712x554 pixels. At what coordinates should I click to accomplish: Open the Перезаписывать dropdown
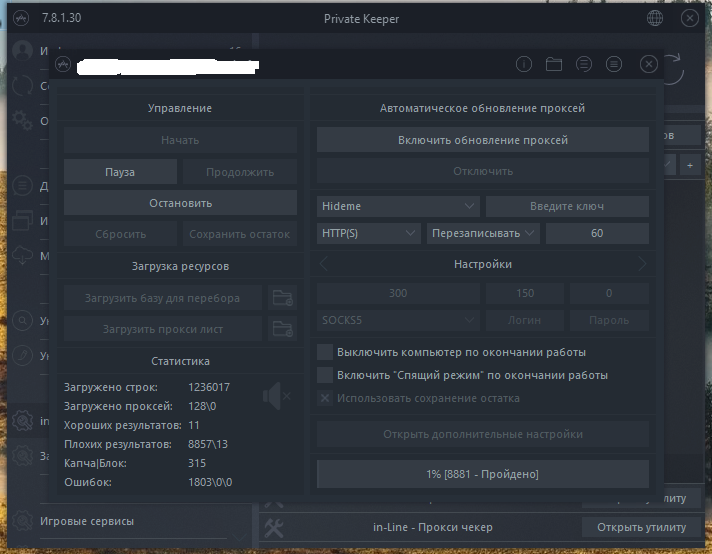[x=484, y=233]
